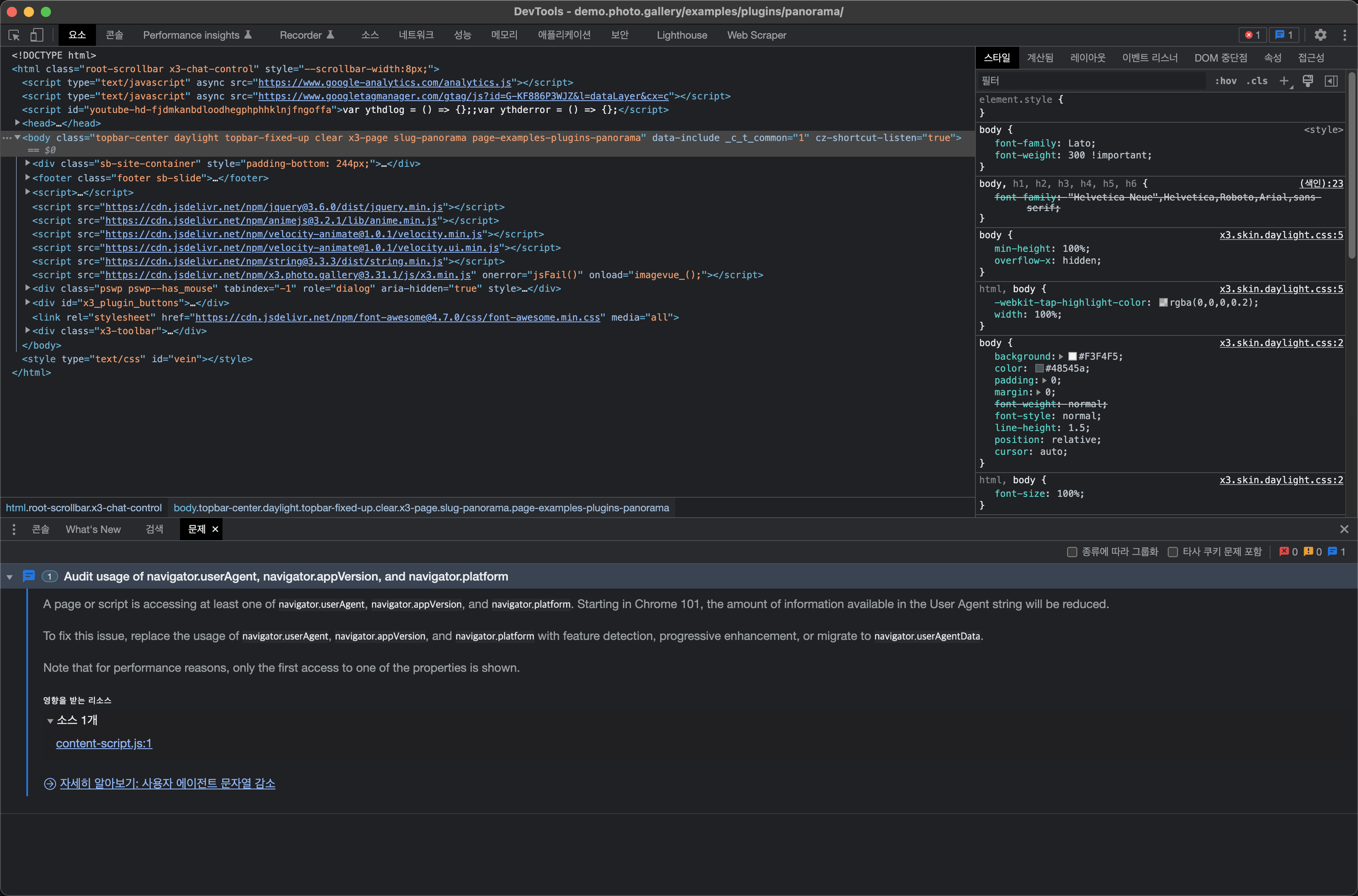Enable 종류에 따라 그룹화 checkbox
1358x896 pixels.
click(x=1072, y=552)
